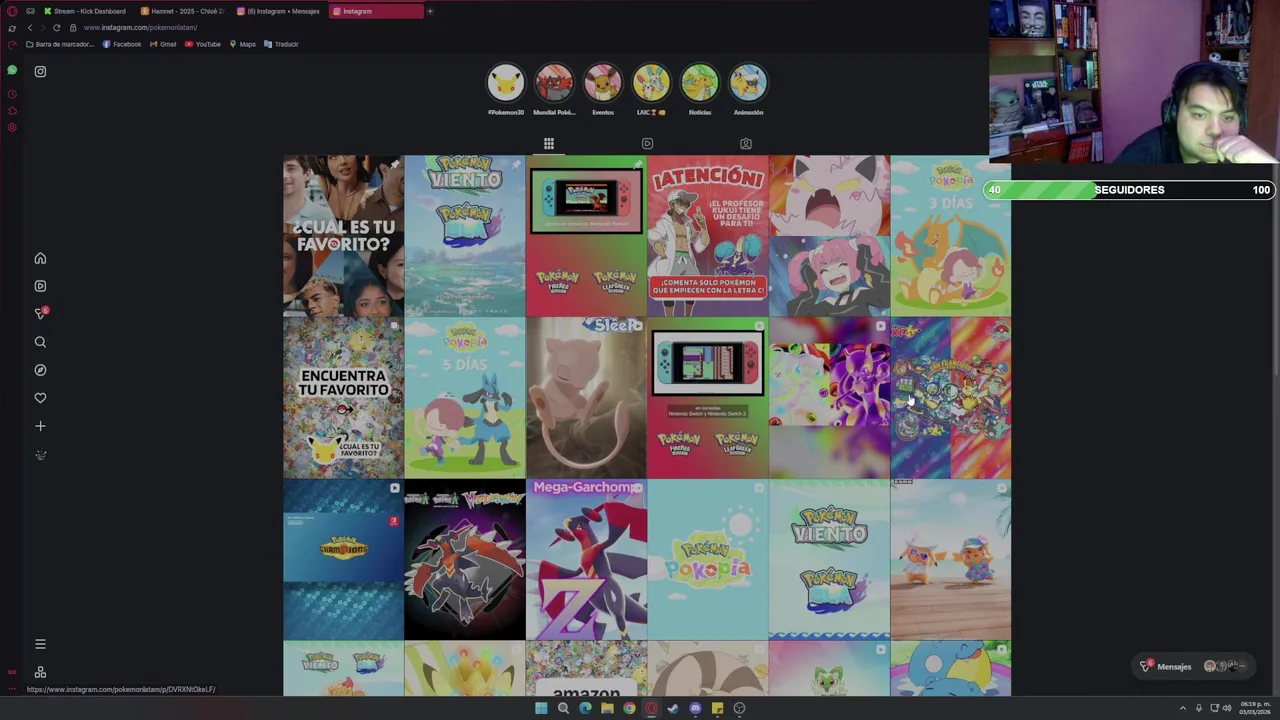Open Google Chrome from taskbar
The image size is (1280, 720).
coord(629,708)
